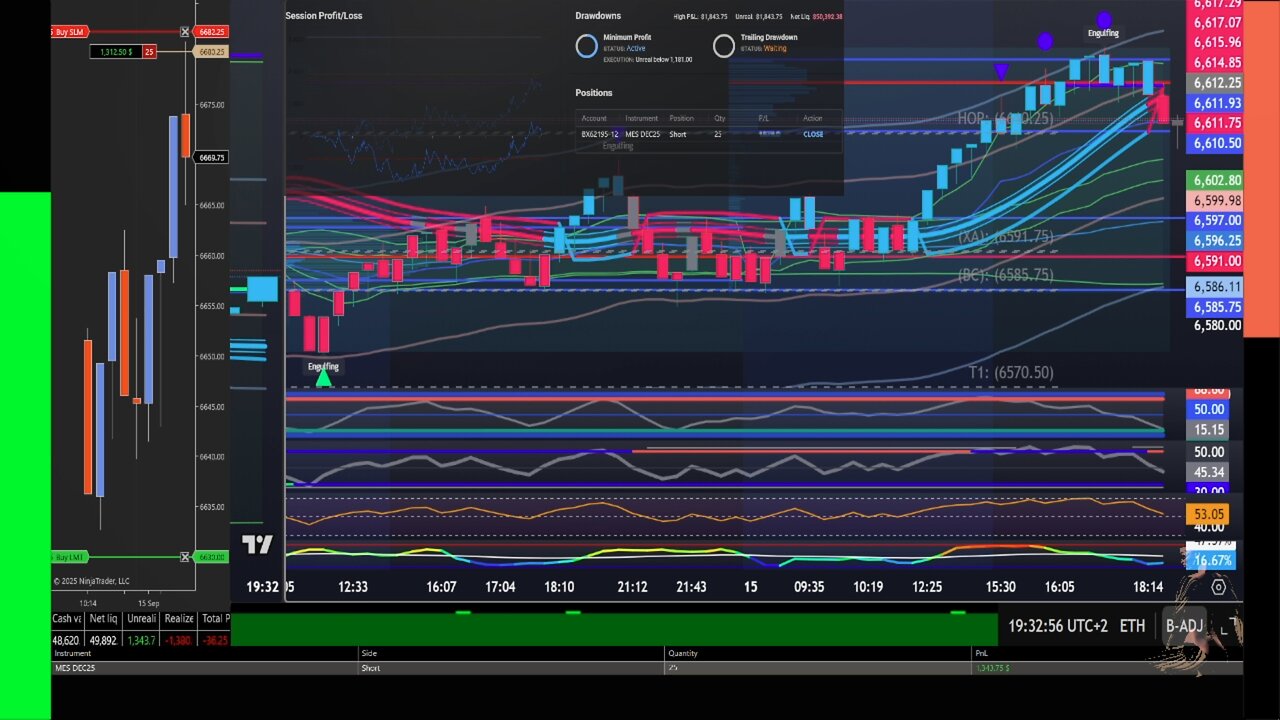Screen dimensions: 1280x720
Task: Click the Instrument column header in Positions panel
Action: (x=640, y=118)
